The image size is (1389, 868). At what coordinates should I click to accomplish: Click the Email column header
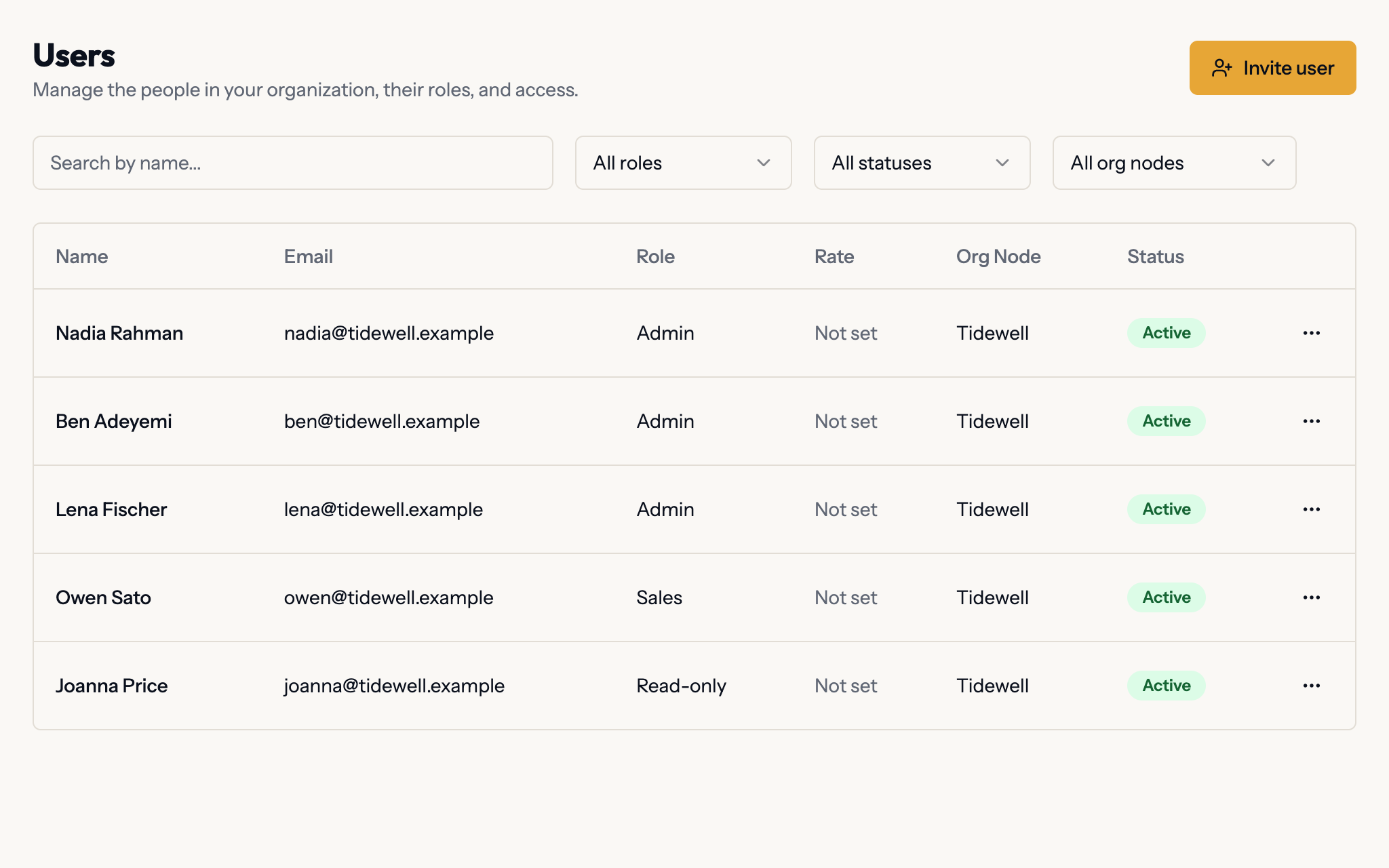(x=309, y=256)
